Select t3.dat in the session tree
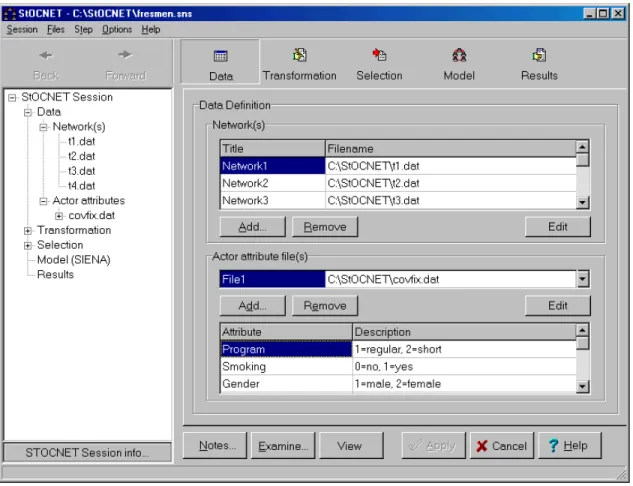Screen dimensions: 633x486 [82, 171]
